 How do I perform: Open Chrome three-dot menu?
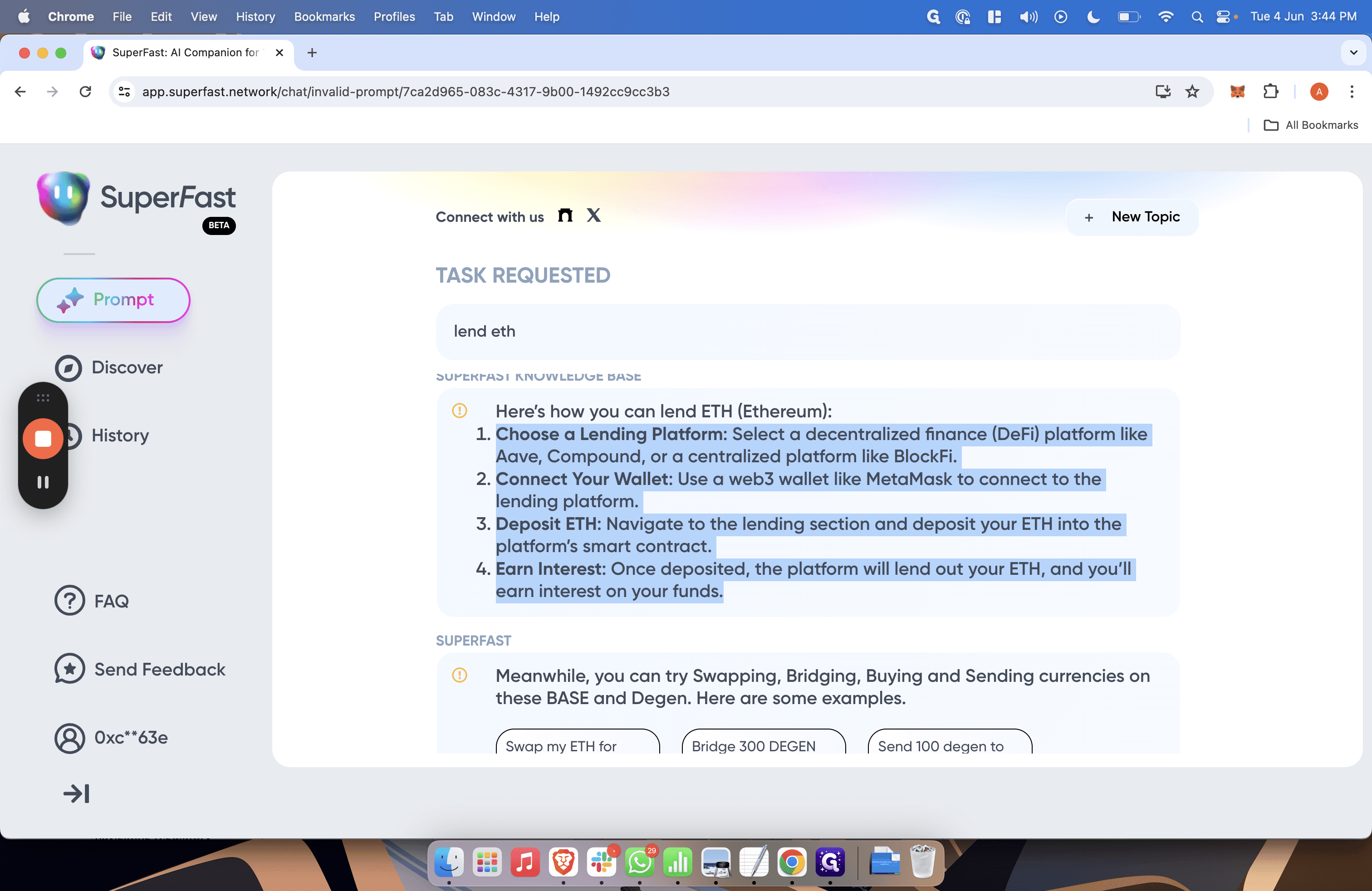1351,92
